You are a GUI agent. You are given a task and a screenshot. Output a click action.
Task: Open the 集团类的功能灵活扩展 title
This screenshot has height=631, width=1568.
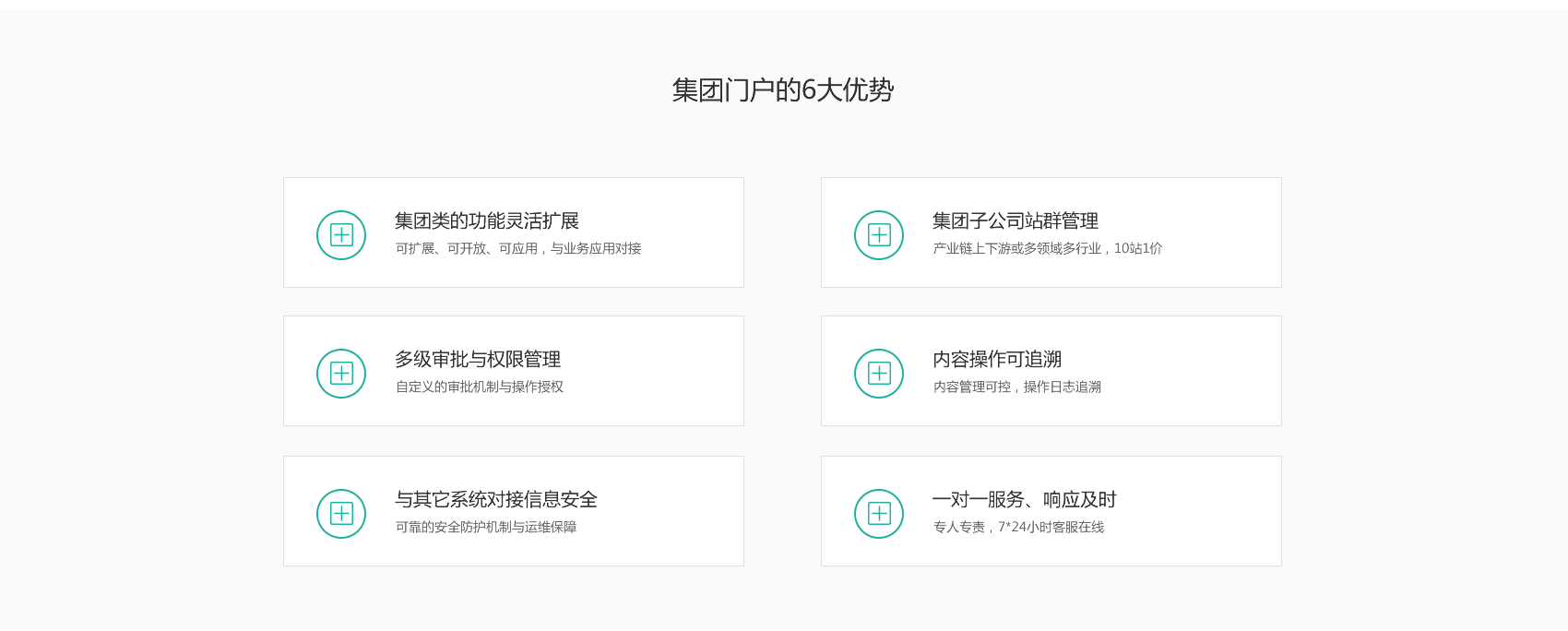coord(486,221)
